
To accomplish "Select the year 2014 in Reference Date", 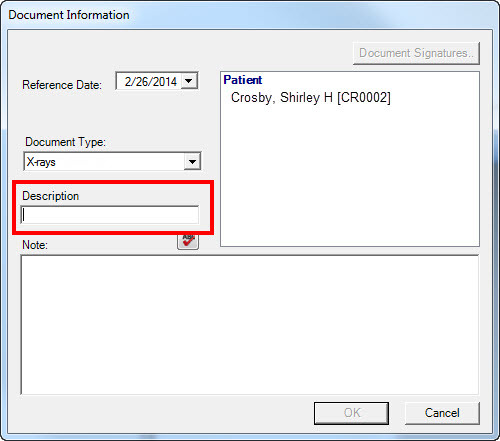I will coord(164,82).
